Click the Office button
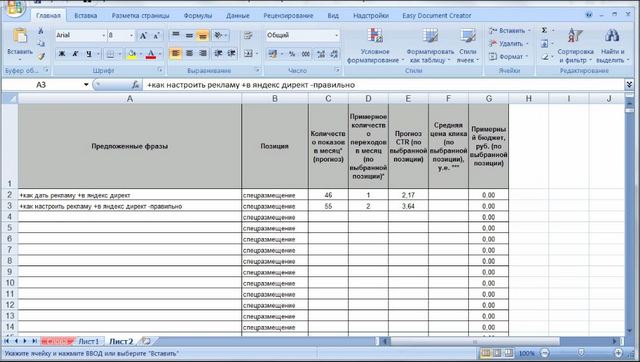Screen dimensions: 640x362 [x=15, y=7]
